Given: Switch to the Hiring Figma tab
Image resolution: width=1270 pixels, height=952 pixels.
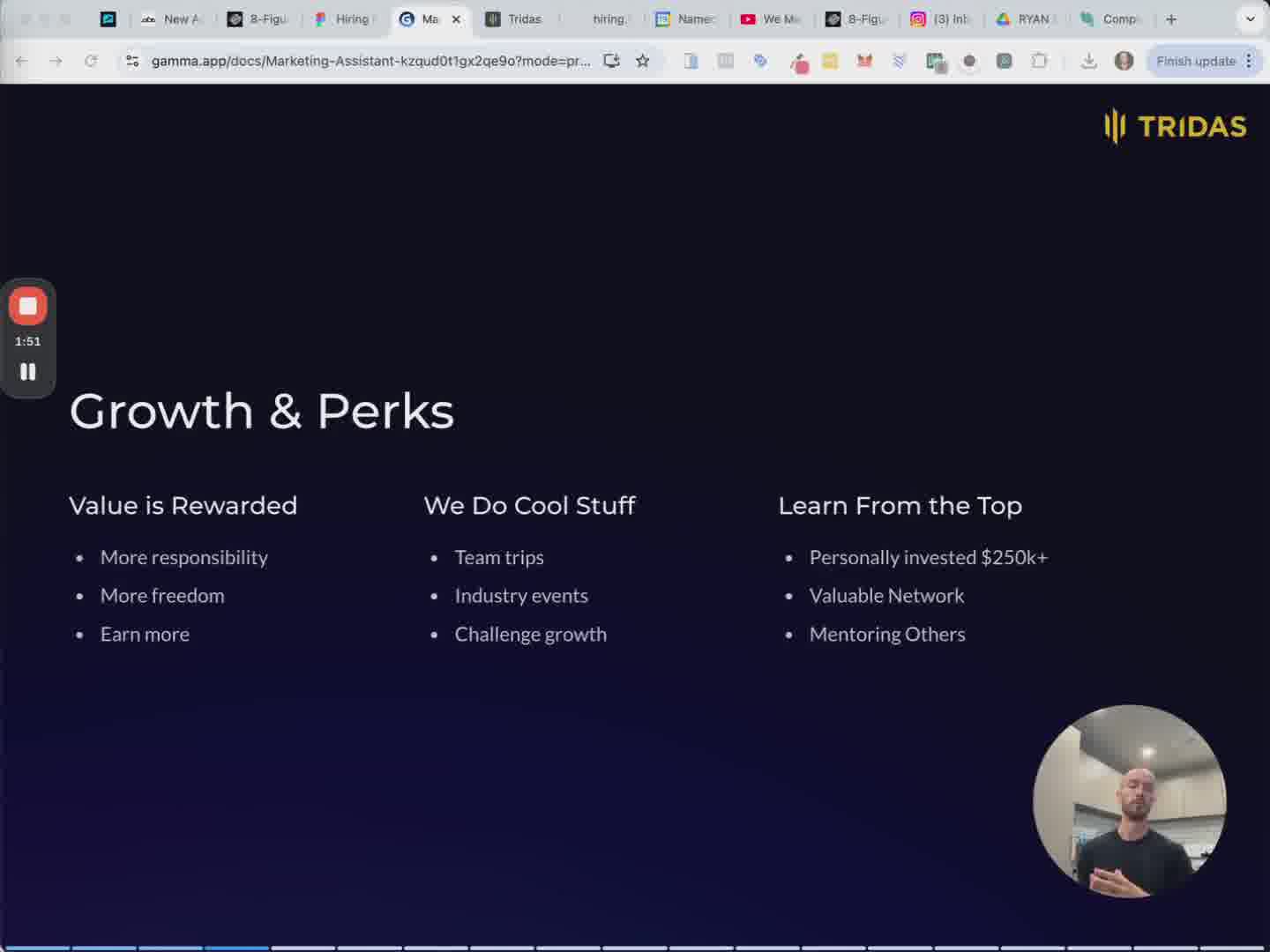Looking at the screenshot, I should pyautogui.click(x=345, y=19).
